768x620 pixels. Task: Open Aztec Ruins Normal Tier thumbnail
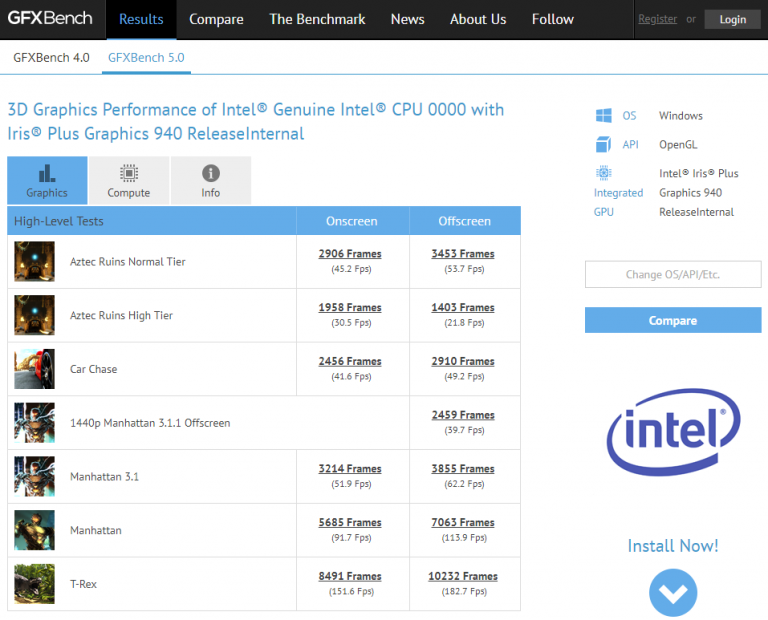34,262
